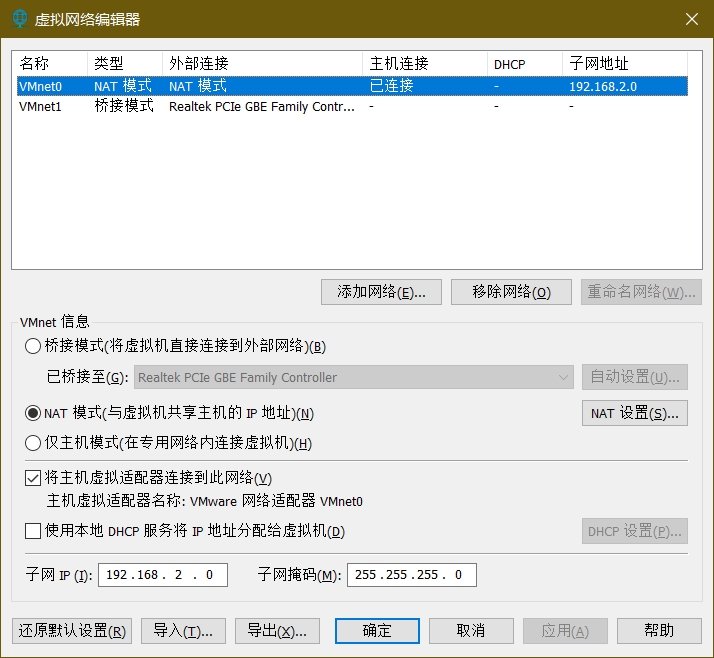Click the 名称 column header
714x658 pixels.
pyautogui.click(x=50, y=64)
